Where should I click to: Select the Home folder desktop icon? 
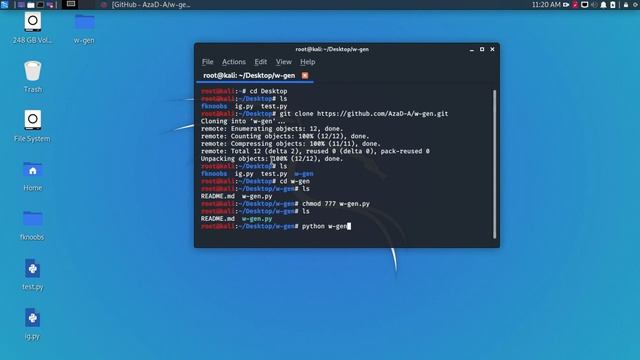tap(33, 176)
